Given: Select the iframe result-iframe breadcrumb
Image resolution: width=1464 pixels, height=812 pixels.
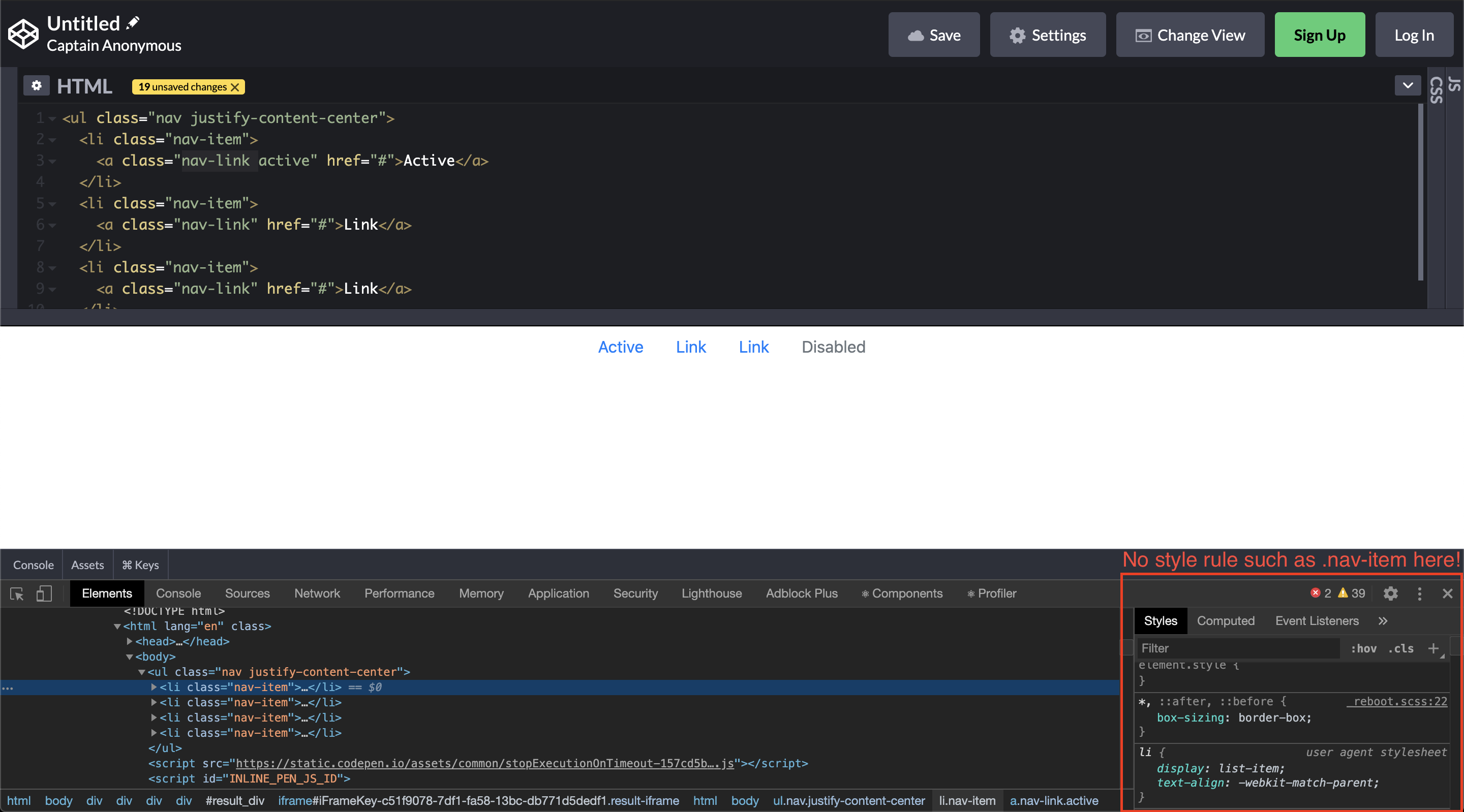Looking at the screenshot, I should (x=478, y=801).
